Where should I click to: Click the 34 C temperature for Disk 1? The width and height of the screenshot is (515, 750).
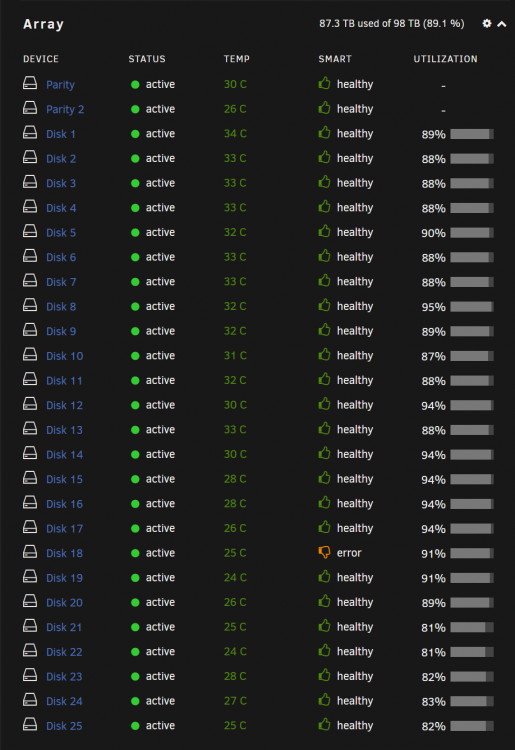(x=235, y=133)
